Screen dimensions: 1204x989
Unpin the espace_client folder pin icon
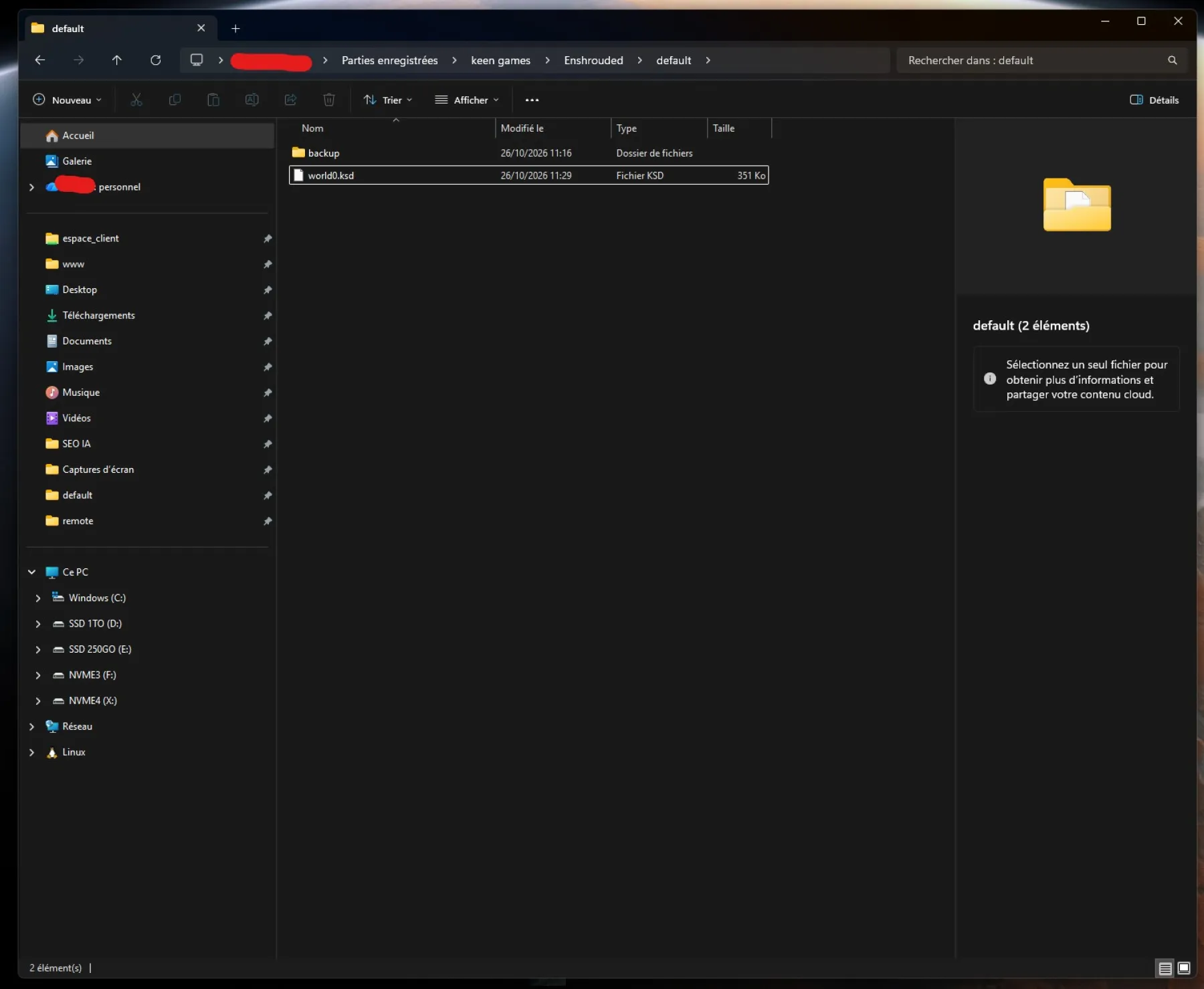268,239
